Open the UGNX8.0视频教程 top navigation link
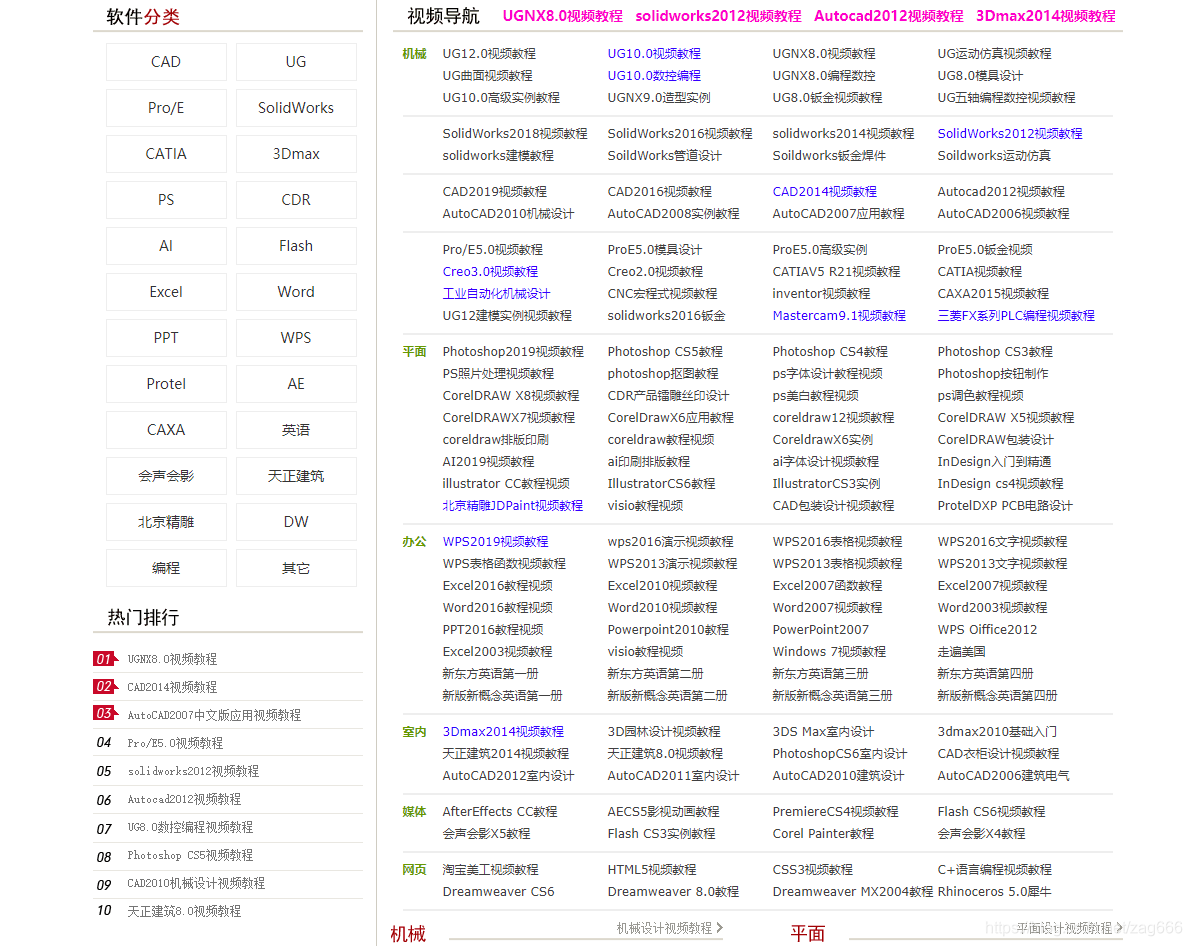1192x946 pixels. [x=561, y=16]
